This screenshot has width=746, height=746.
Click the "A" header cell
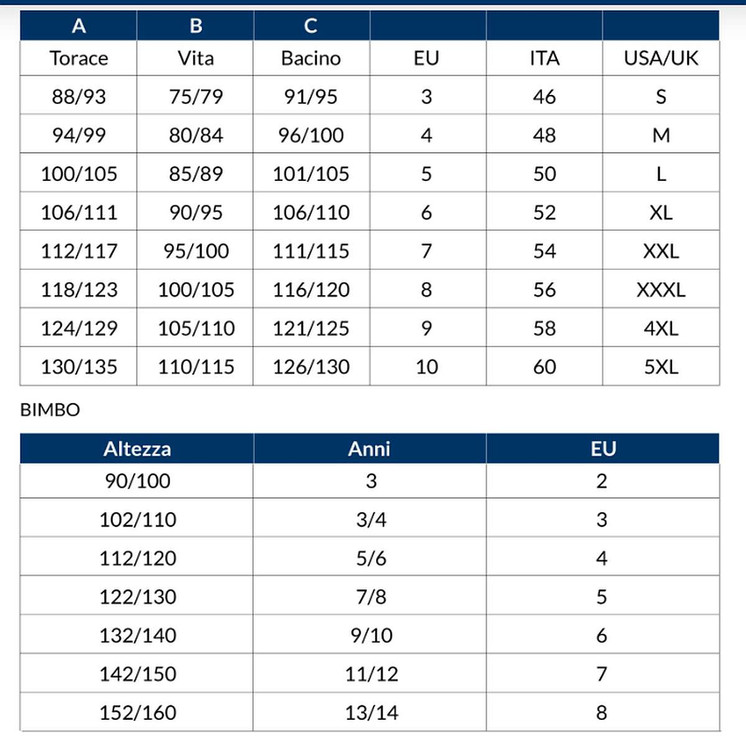pos(79,26)
